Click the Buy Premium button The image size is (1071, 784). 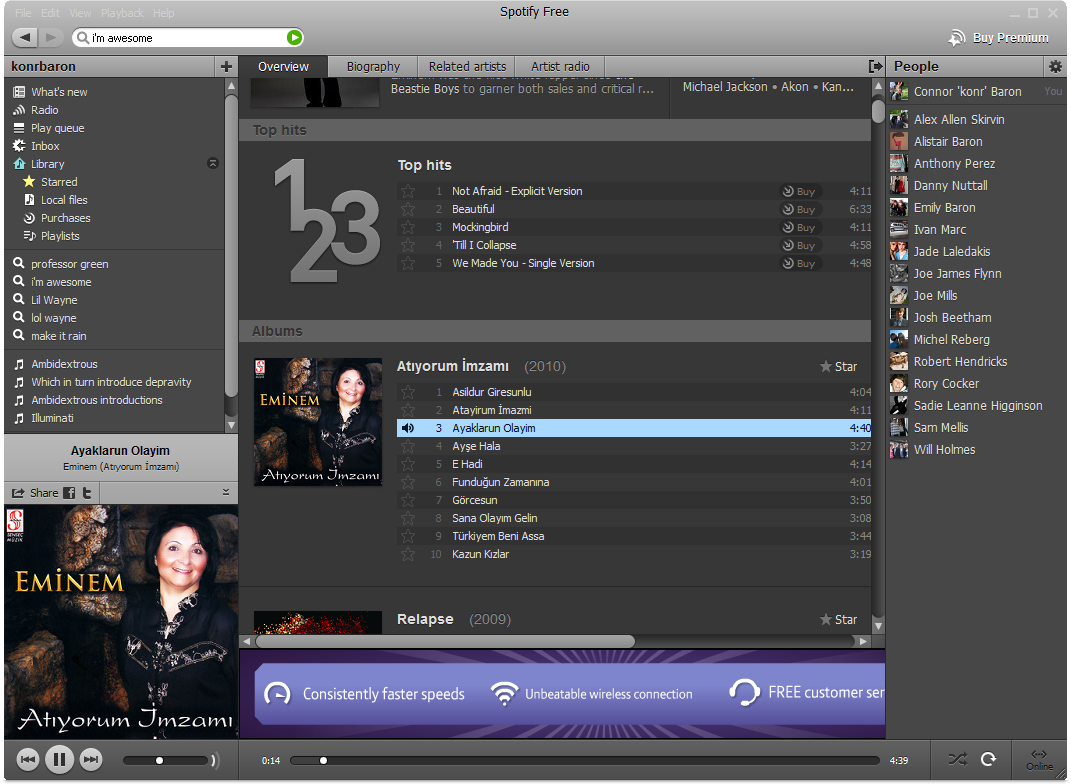tap(999, 38)
